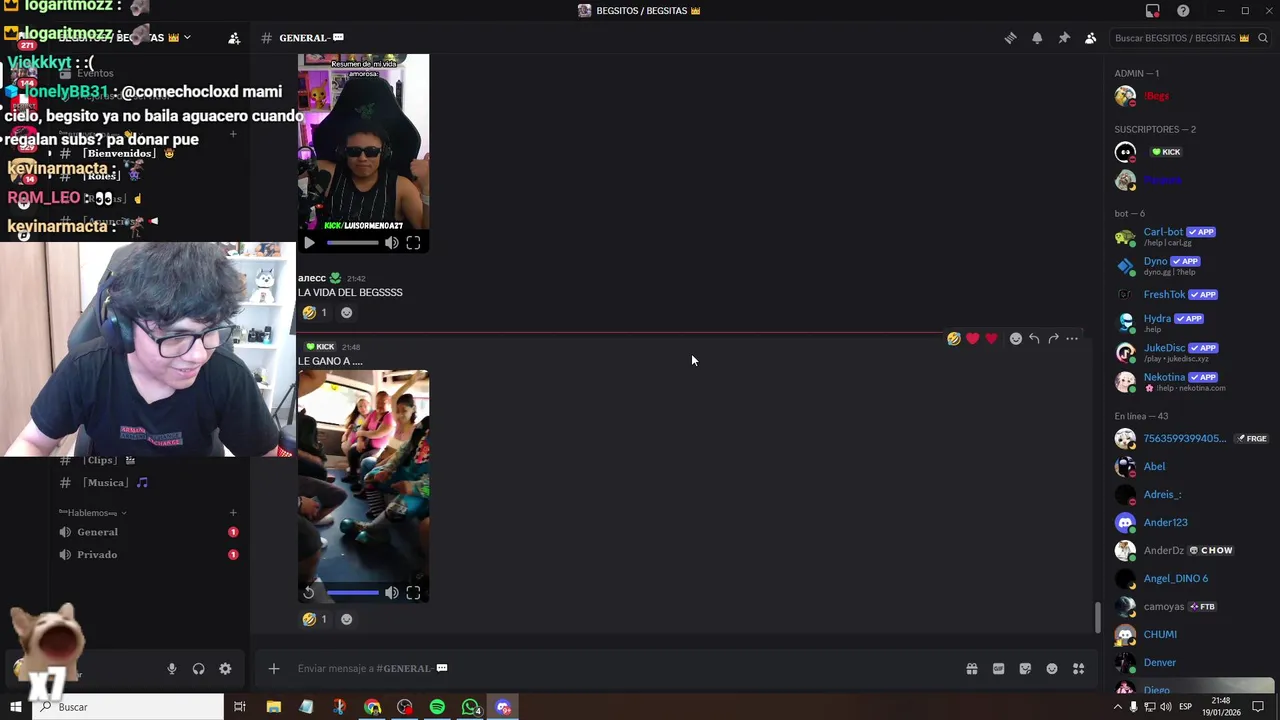The width and height of the screenshot is (1280, 720).
Task: Mute the top video's volume
Action: click(x=392, y=243)
